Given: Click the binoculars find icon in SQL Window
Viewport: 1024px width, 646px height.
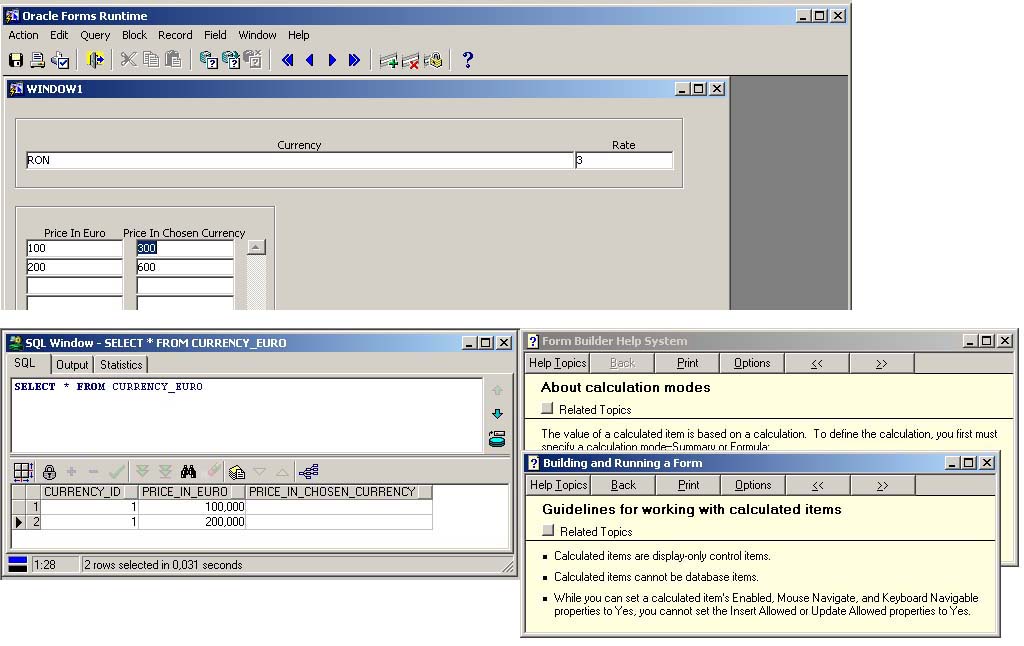Looking at the screenshot, I should click(x=188, y=471).
